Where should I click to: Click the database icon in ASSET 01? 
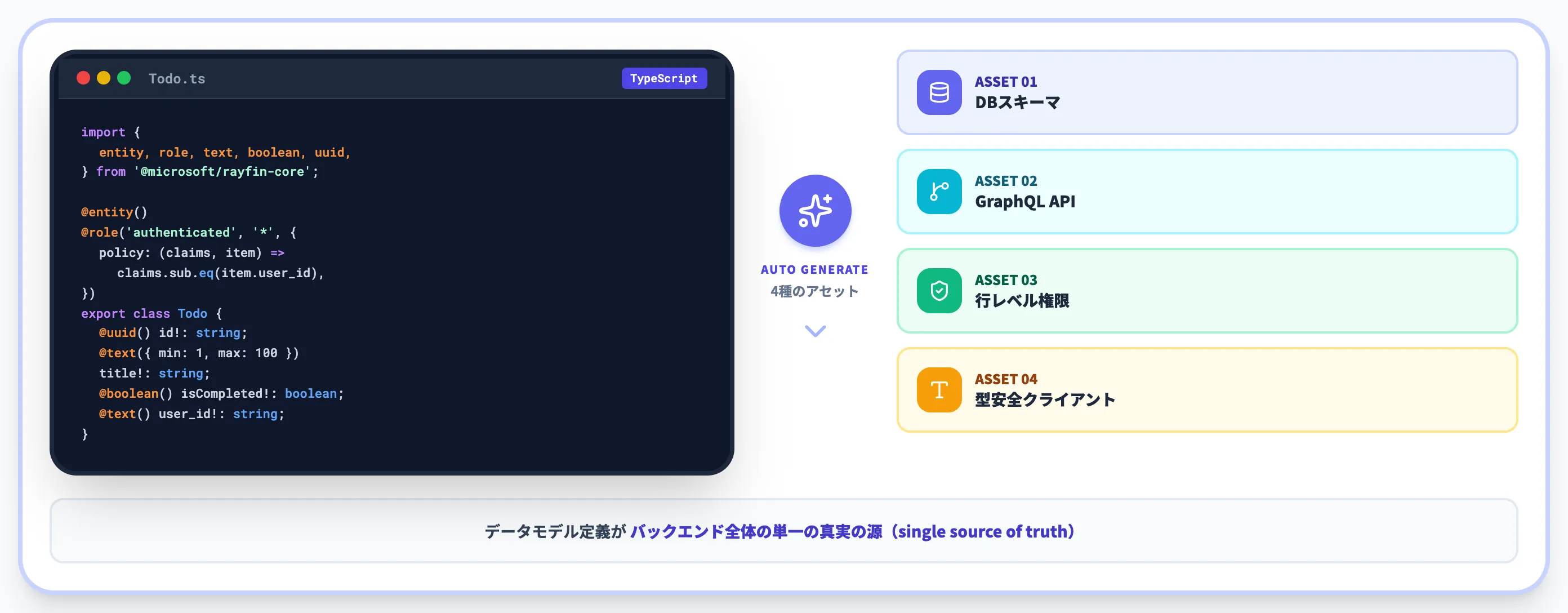pyautogui.click(x=939, y=92)
